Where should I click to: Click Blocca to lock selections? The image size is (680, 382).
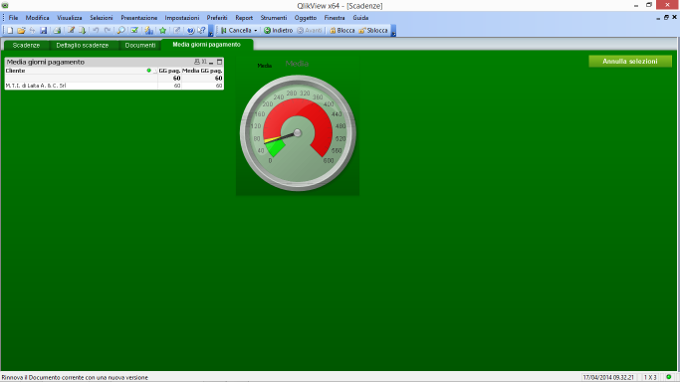pyautogui.click(x=342, y=30)
